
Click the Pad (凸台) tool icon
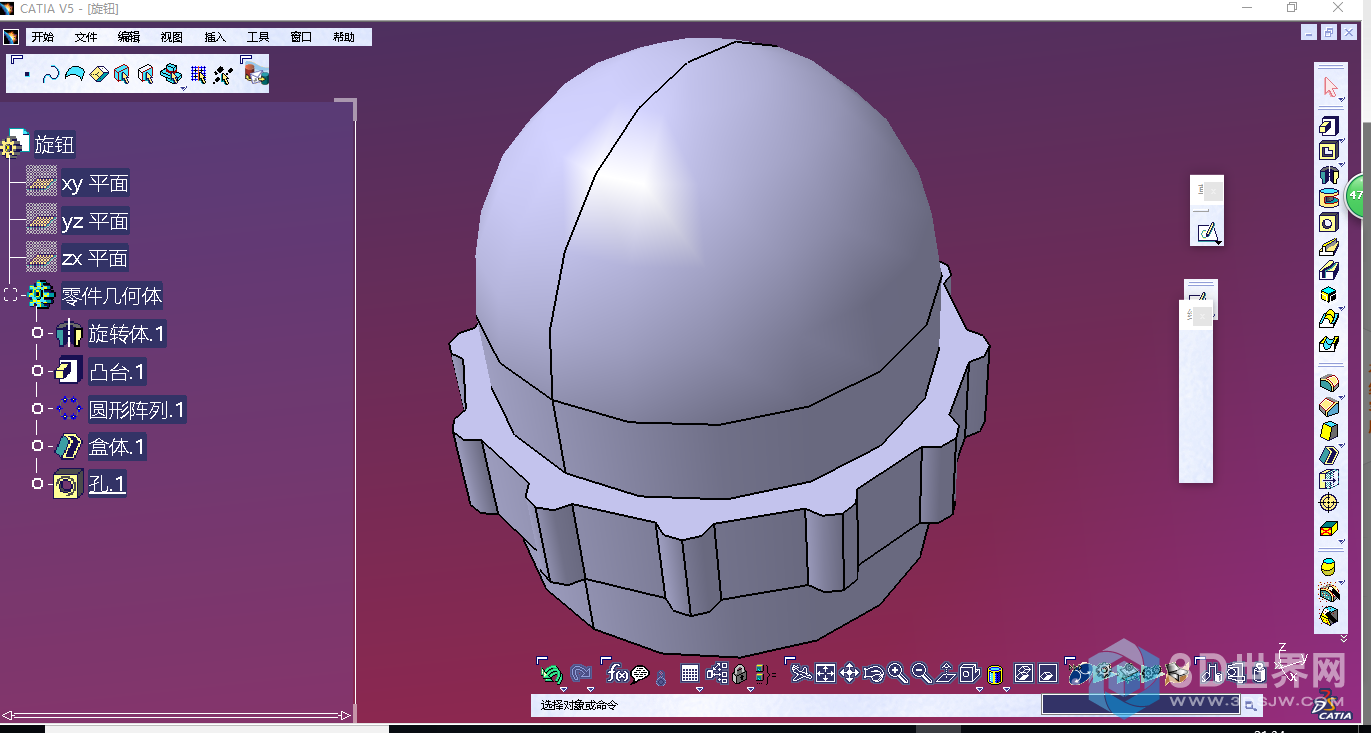[x=1328, y=126]
